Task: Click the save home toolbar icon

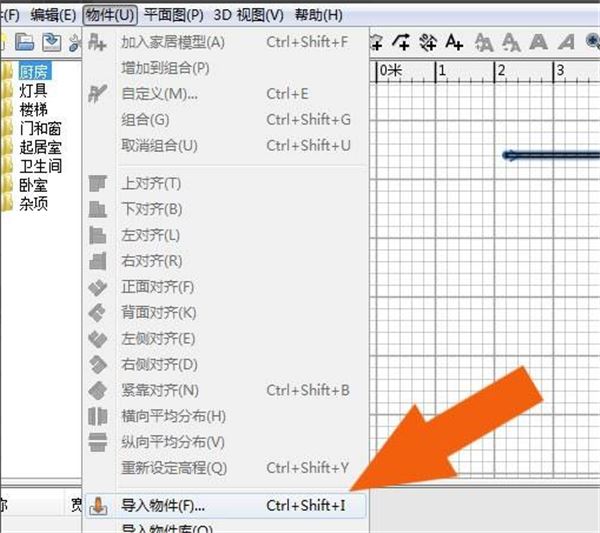Action: coord(52,42)
